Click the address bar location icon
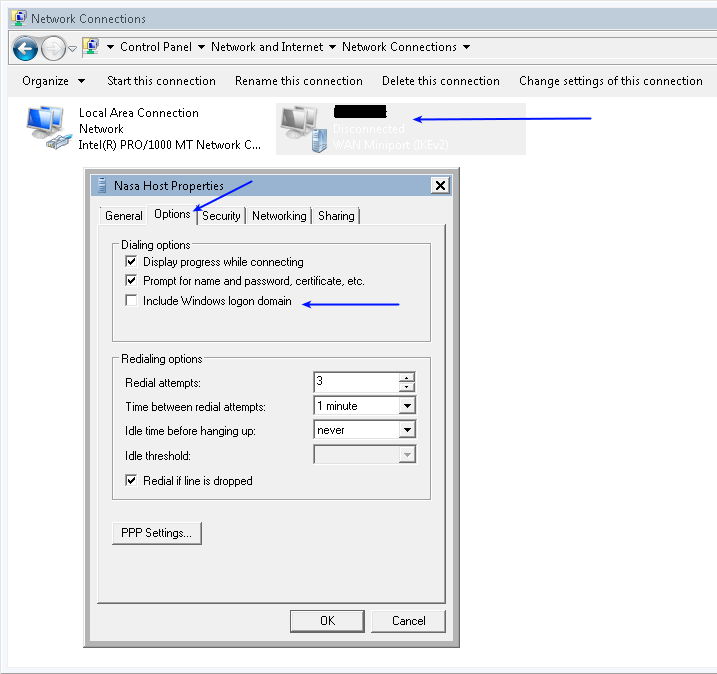Viewport: 717px width, 674px height. click(x=93, y=47)
